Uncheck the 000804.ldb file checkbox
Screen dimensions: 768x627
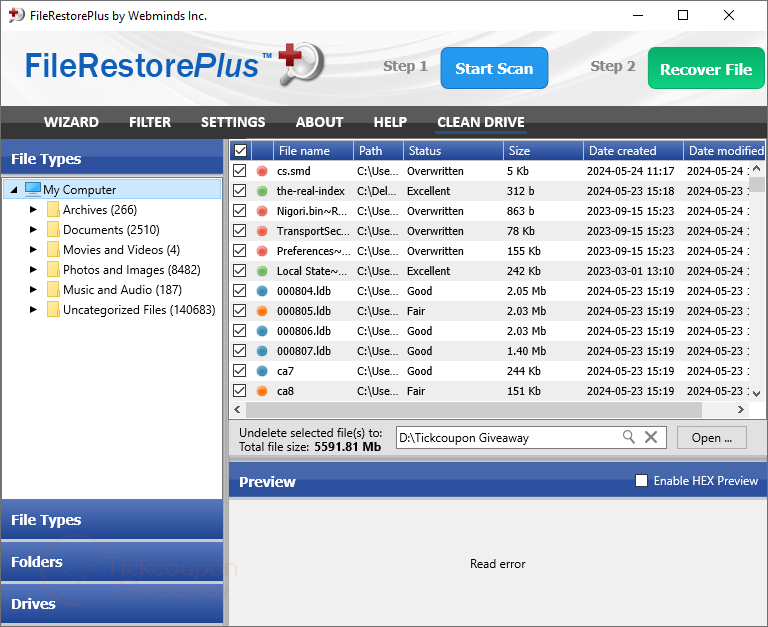(240, 290)
